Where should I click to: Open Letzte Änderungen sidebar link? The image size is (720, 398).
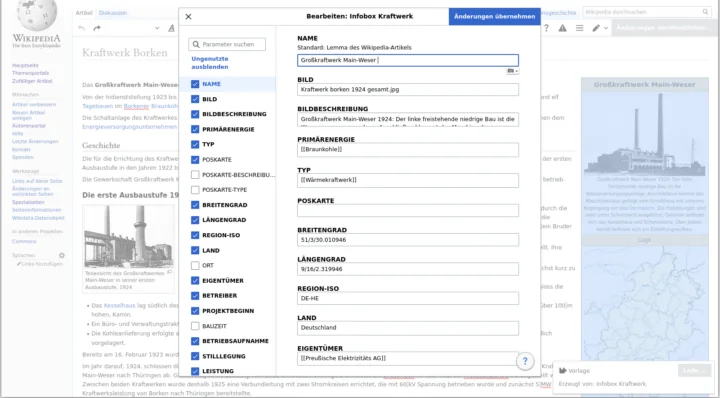point(35,141)
